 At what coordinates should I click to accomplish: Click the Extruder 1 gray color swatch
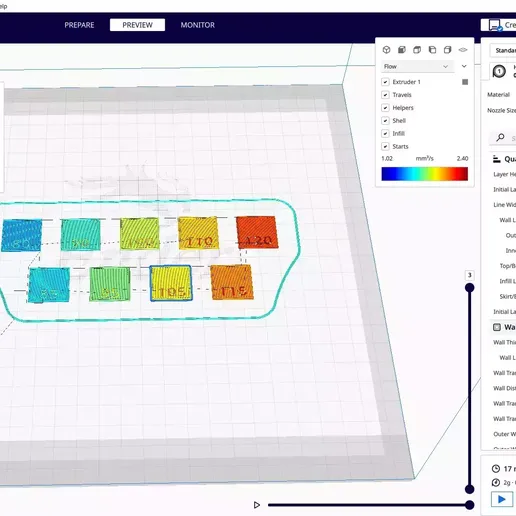coord(465,82)
